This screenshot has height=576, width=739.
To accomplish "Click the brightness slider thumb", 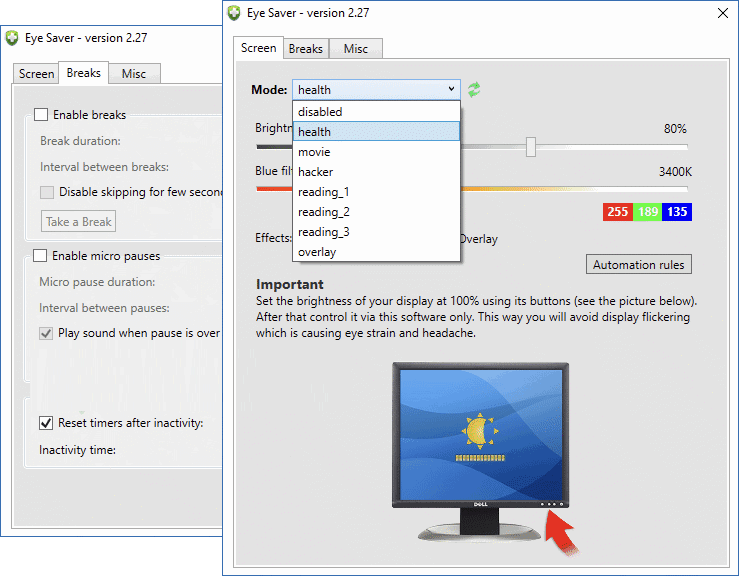I will [531, 148].
